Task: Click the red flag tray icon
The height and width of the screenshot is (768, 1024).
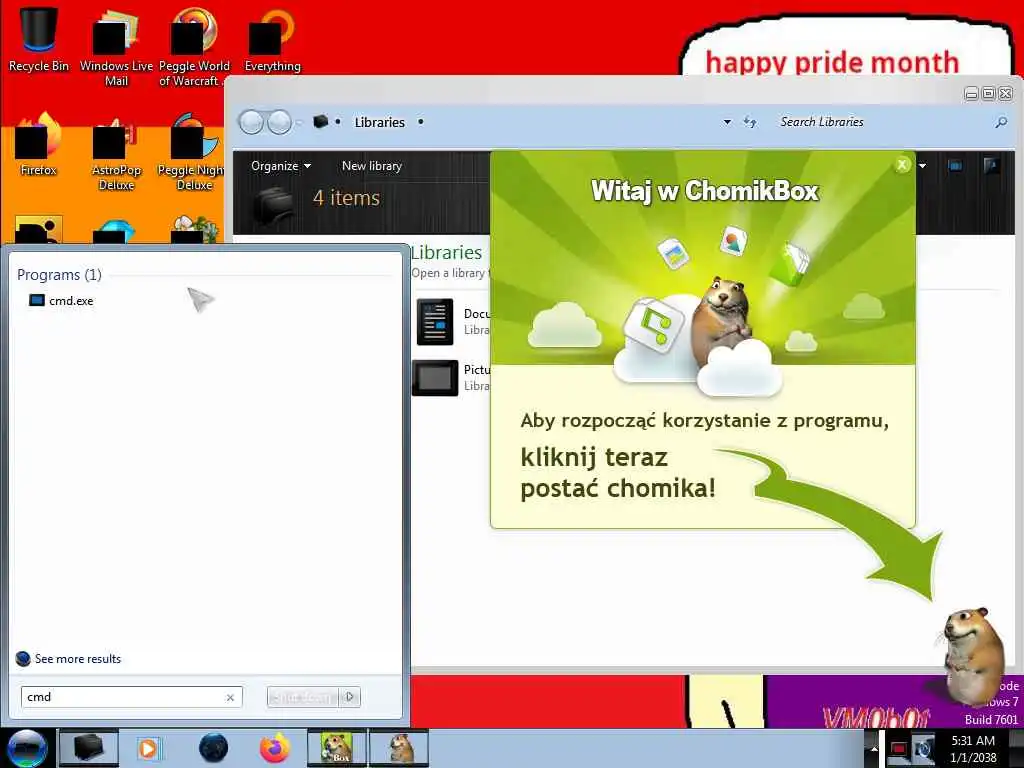Action: tap(899, 748)
